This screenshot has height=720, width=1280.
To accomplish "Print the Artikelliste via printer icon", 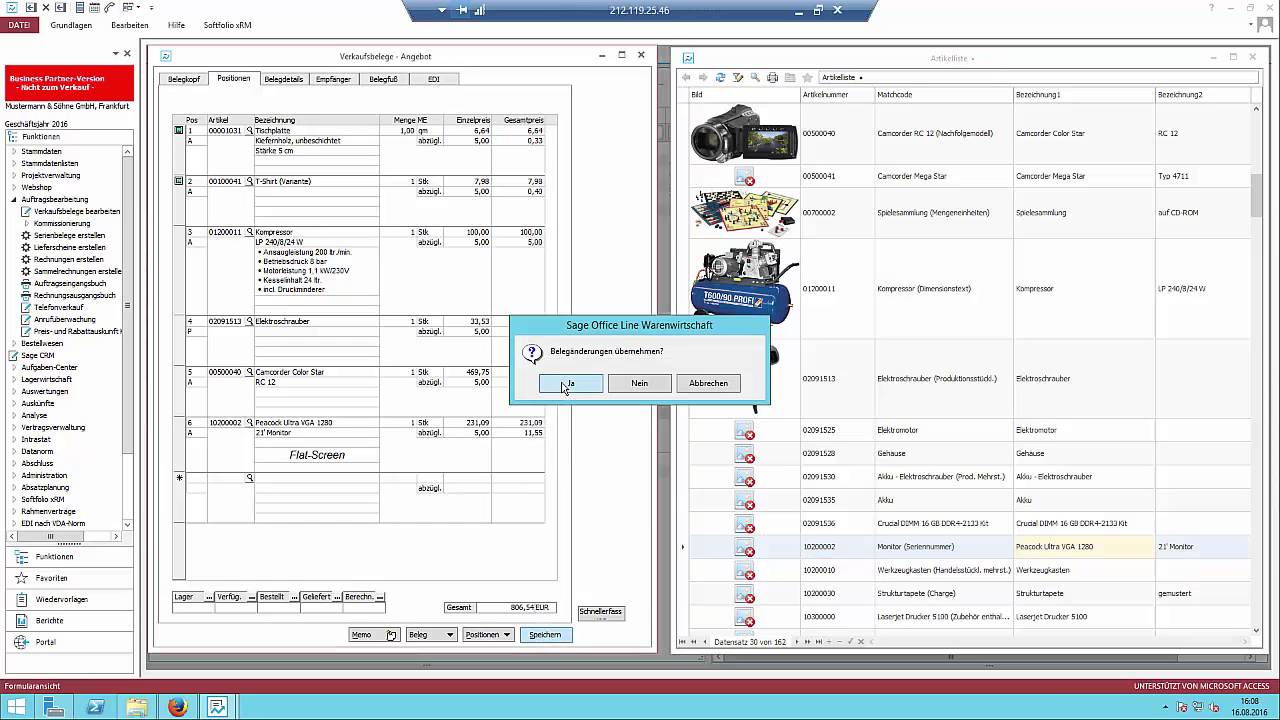I will 772,77.
